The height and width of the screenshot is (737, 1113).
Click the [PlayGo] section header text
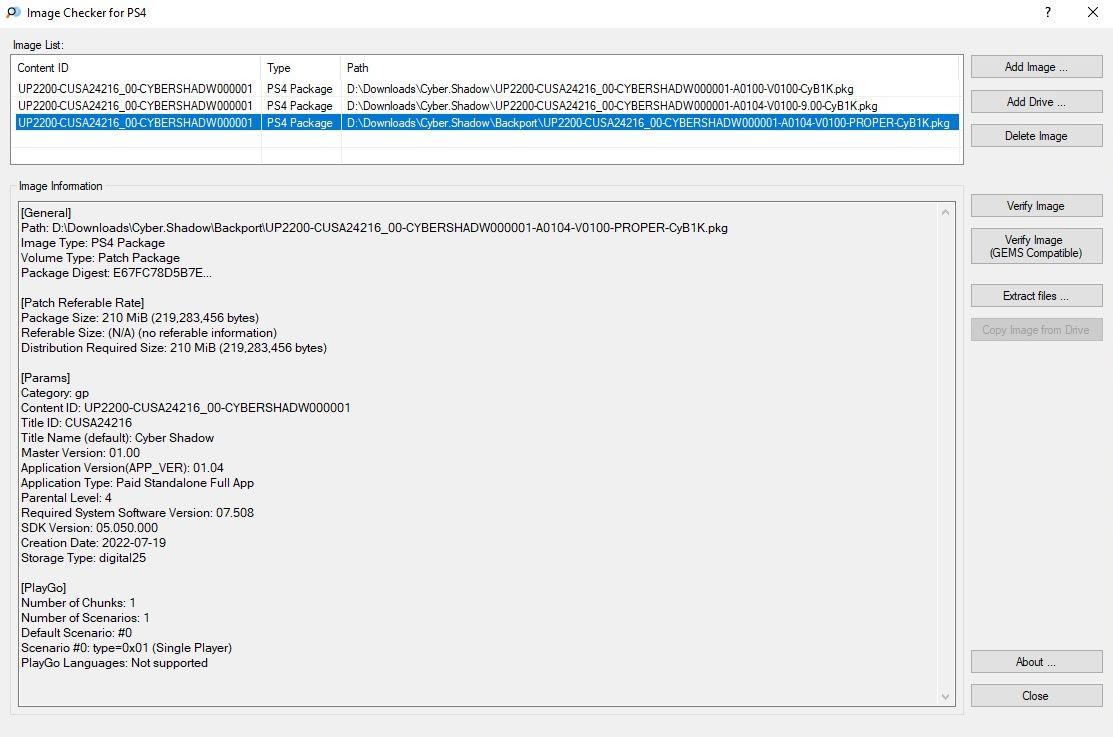43,588
